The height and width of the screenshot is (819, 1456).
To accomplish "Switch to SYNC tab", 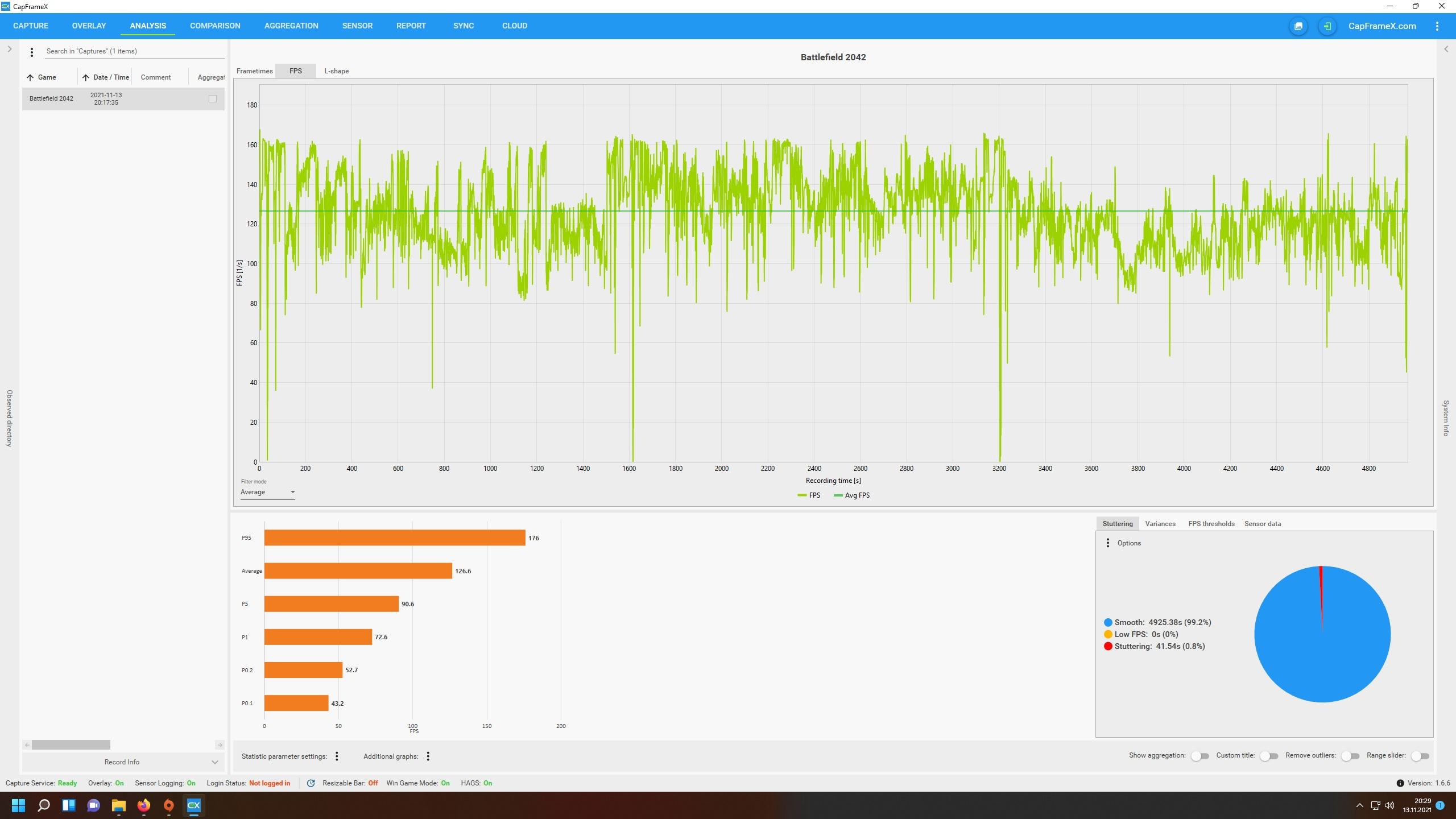I will [x=464, y=26].
